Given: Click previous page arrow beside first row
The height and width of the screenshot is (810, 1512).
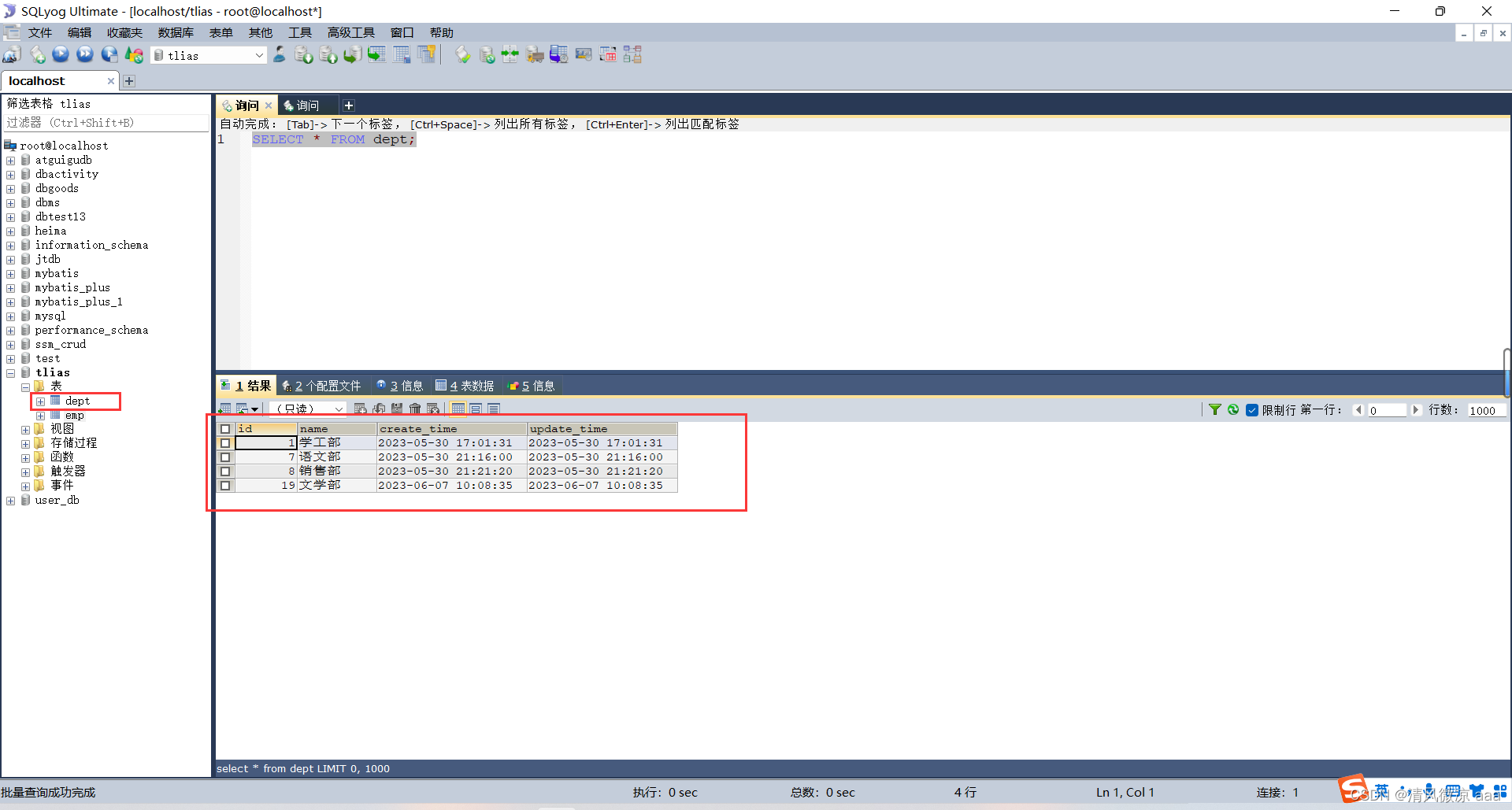Looking at the screenshot, I should (x=1358, y=410).
